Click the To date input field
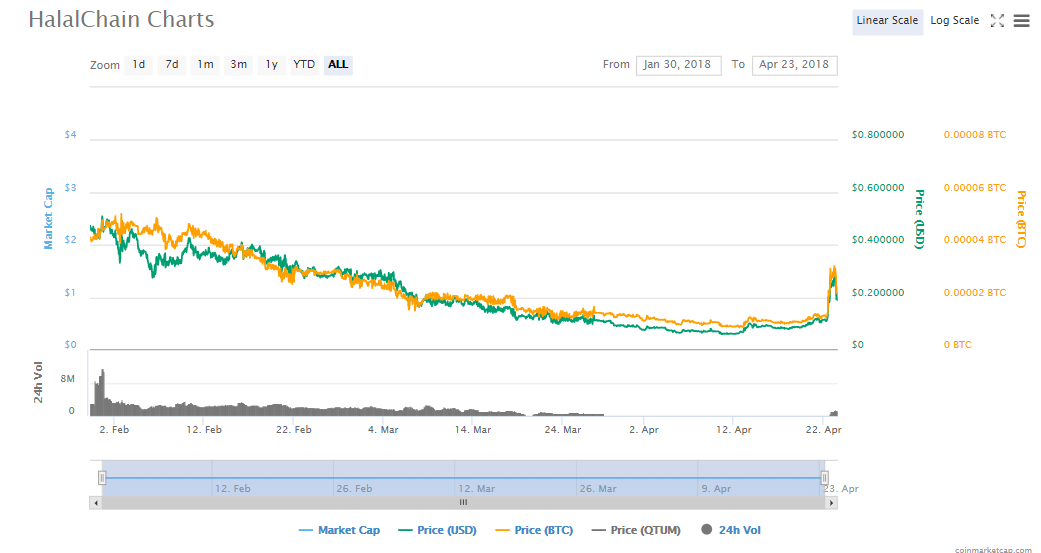Screen dimensions: 1041x553 (x=794, y=65)
